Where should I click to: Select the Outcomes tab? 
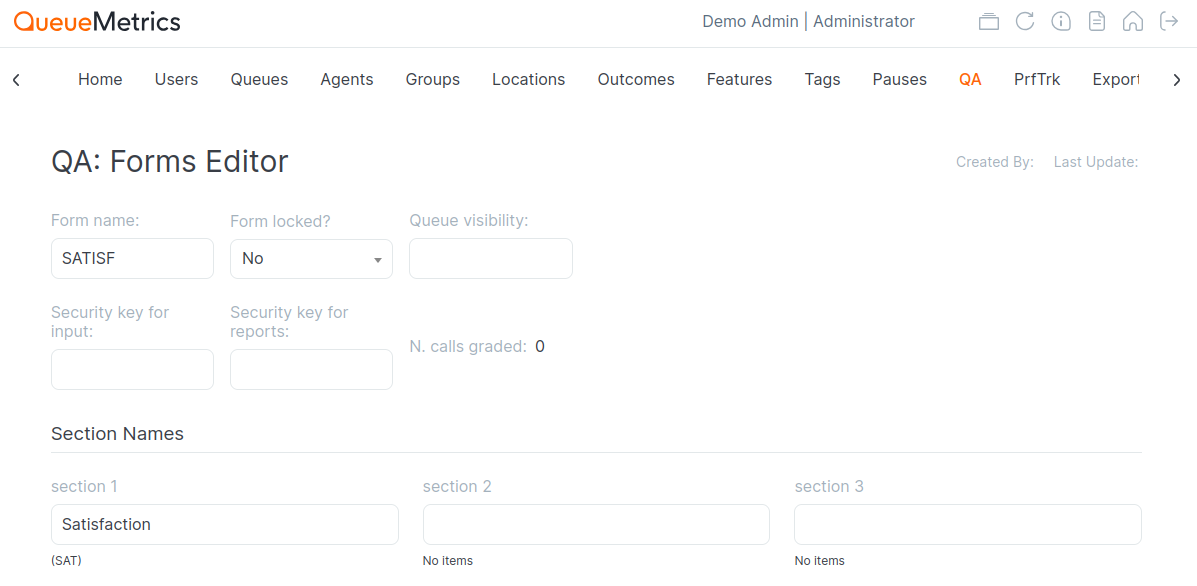636,80
